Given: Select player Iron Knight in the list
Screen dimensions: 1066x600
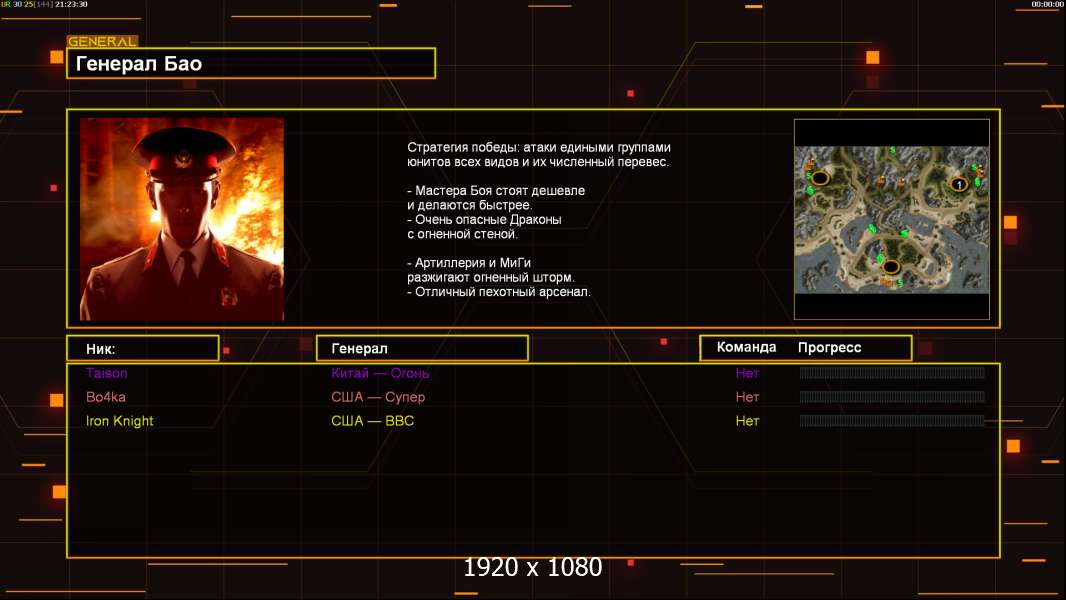Looking at the screenshot, I should (120, 421).
